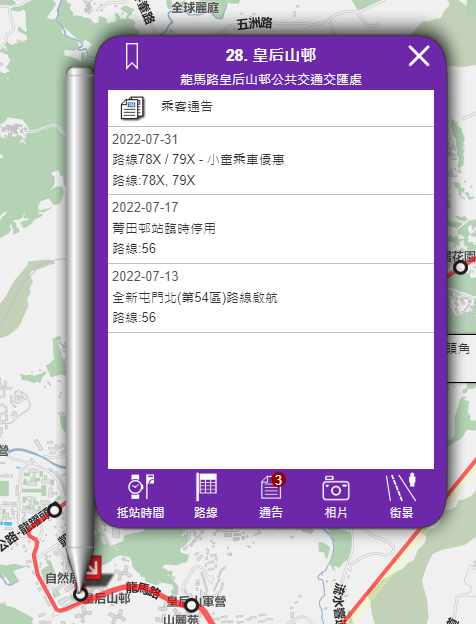This screenshot has height=624, width=476.
Task: Bookmark the 皇后山邨 stop
Action: pos(132,56)
